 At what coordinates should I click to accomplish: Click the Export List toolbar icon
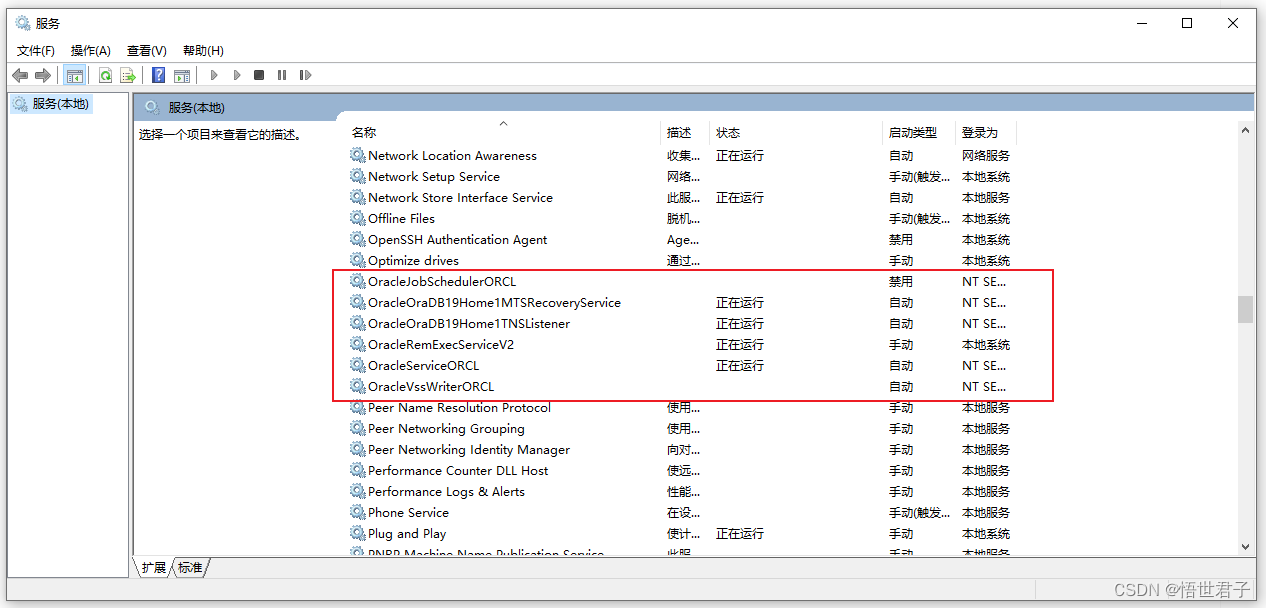point(128,75)
